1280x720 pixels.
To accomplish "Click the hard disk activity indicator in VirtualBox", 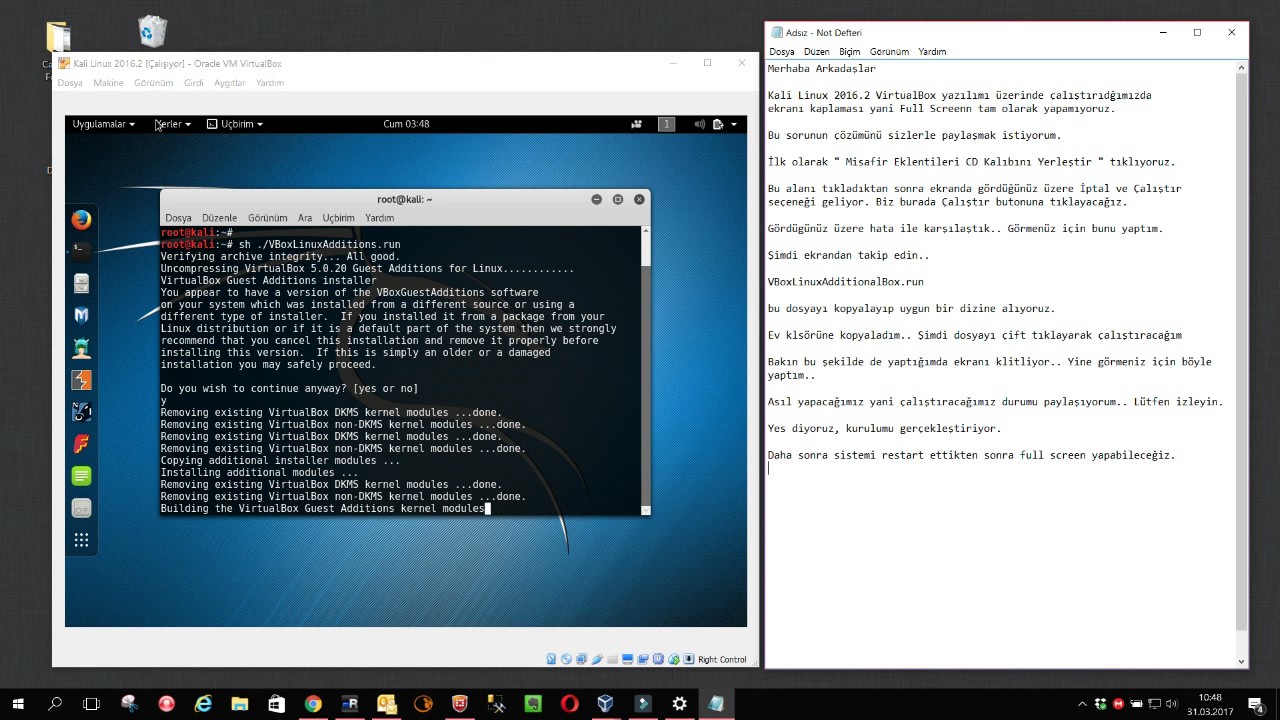I will pos(551,659).
